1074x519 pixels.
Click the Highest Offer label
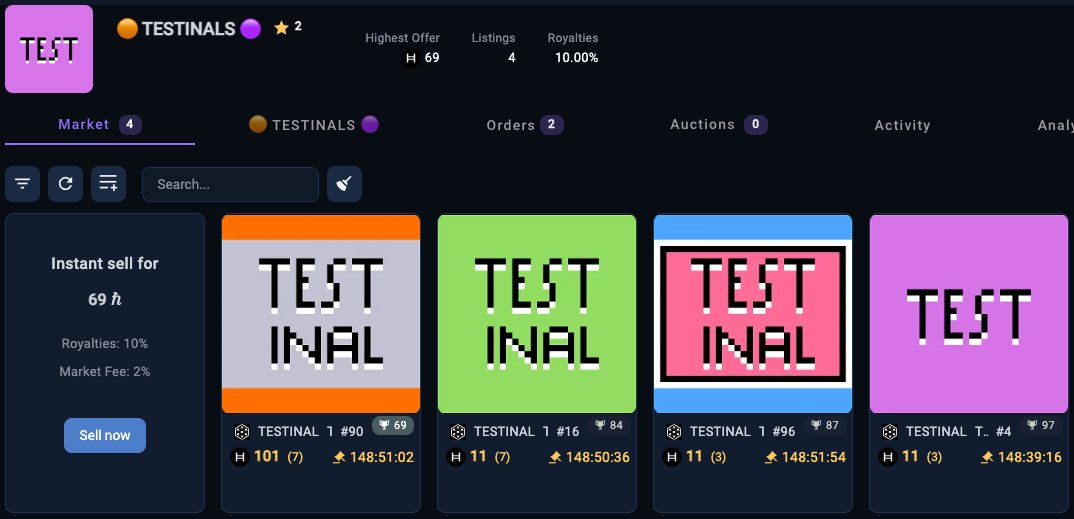click(x=402, y=38)
